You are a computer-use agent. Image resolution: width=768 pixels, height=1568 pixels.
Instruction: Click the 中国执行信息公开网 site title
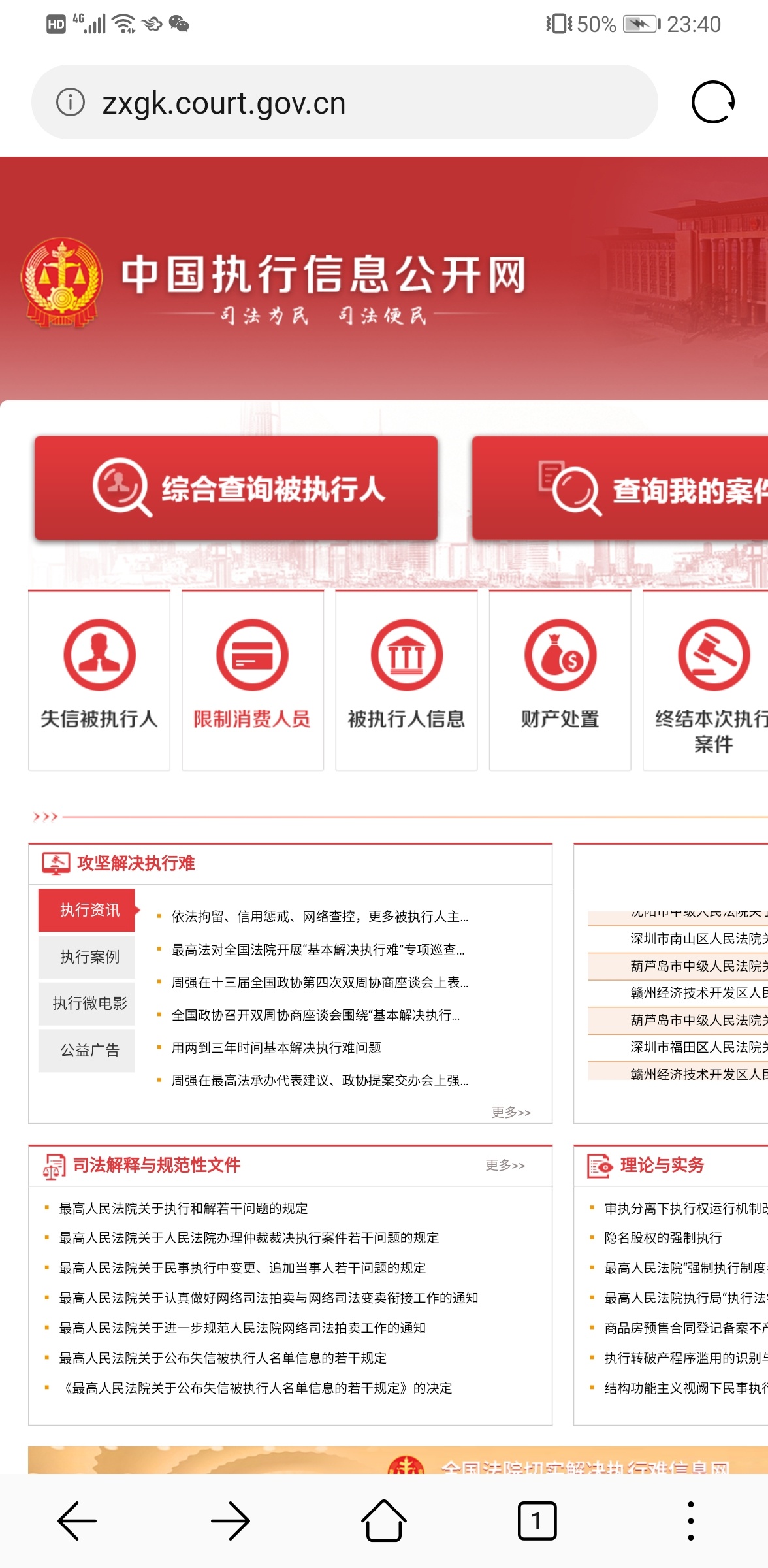point(324,274)
